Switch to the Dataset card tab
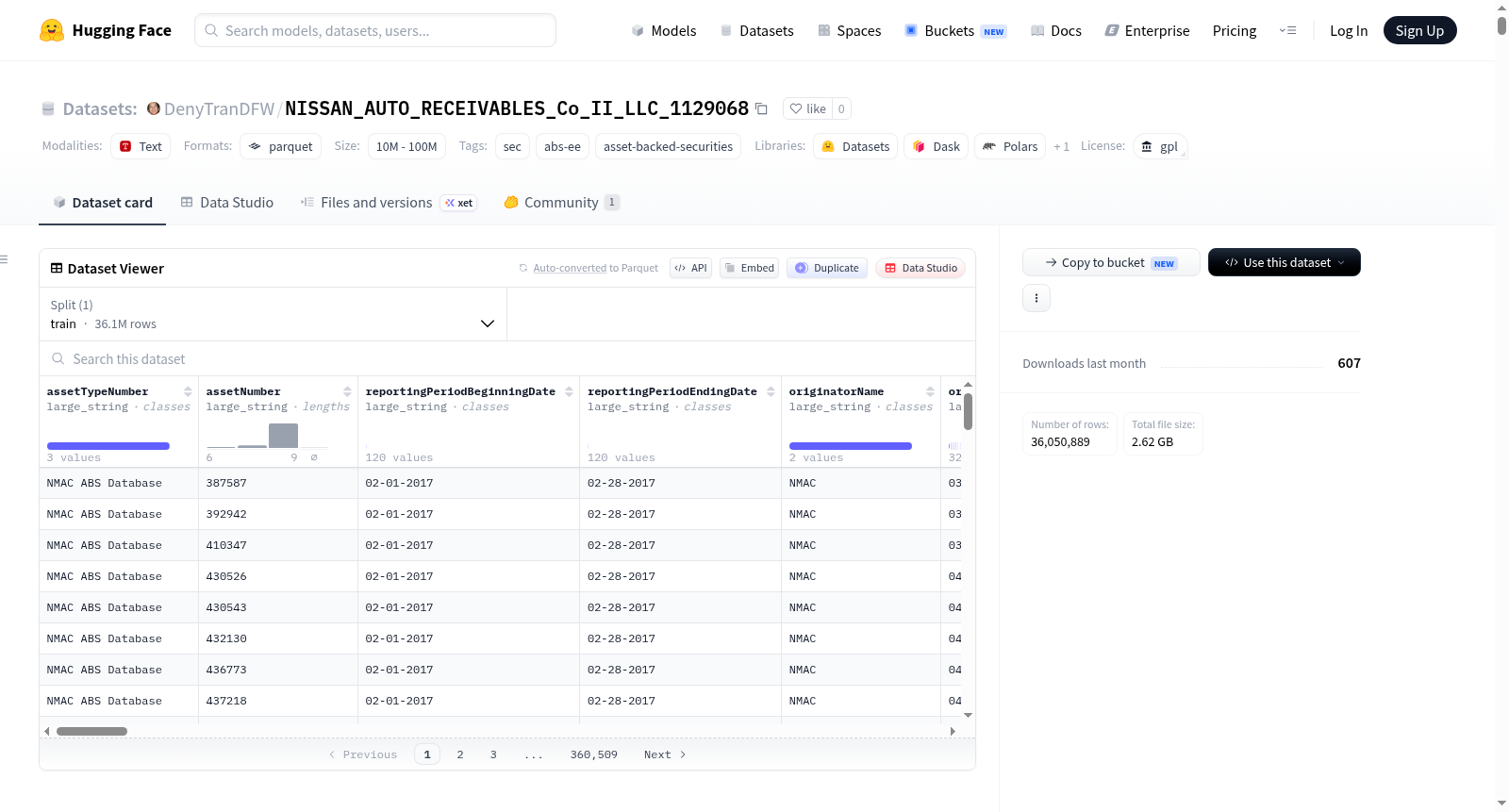 pos(103,203)
